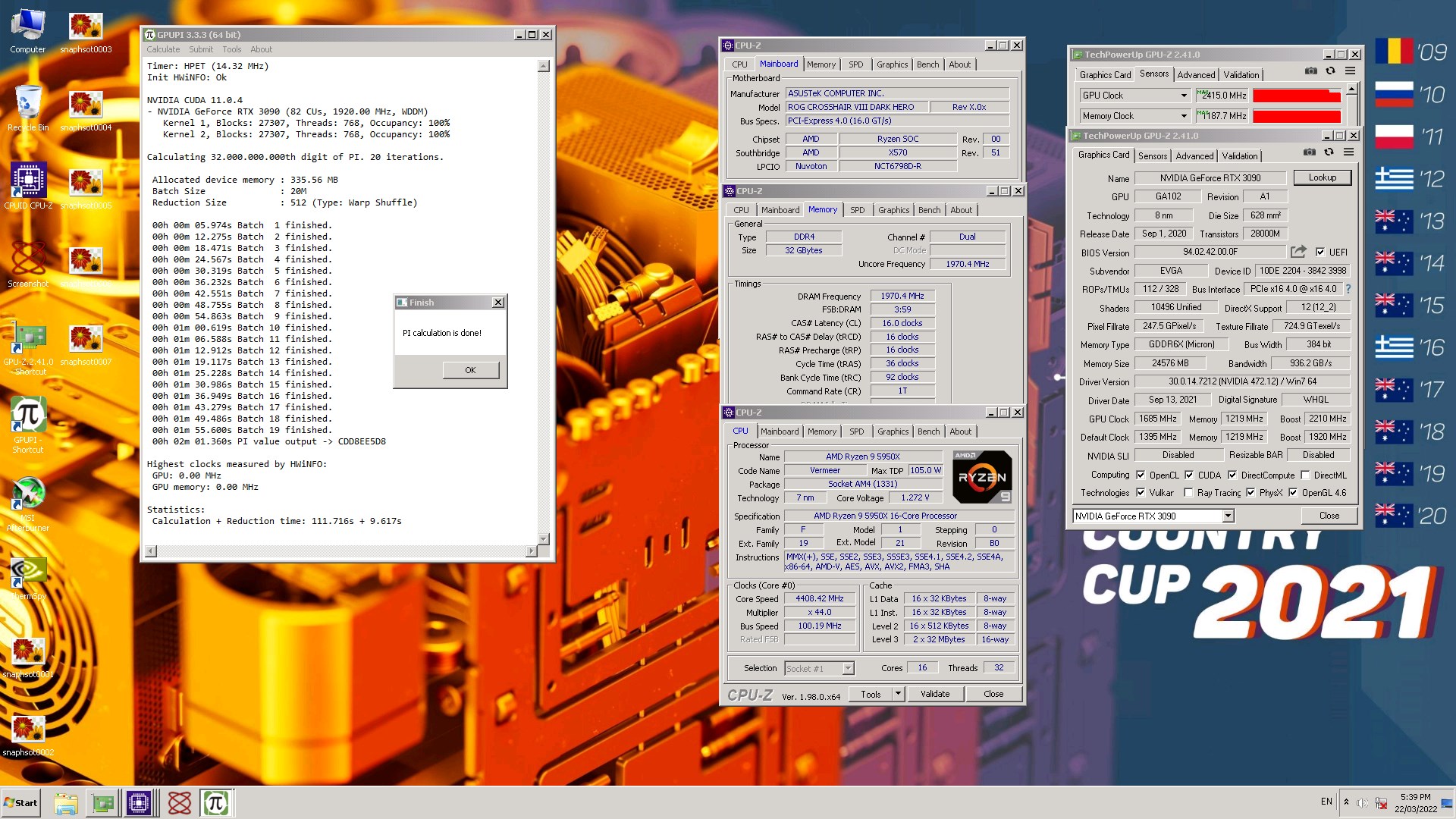This screenshot has width=1456, height=819.
Task: Click the BIOS share/export icon in GPU-Z
Action: (x=1299, y=252)
